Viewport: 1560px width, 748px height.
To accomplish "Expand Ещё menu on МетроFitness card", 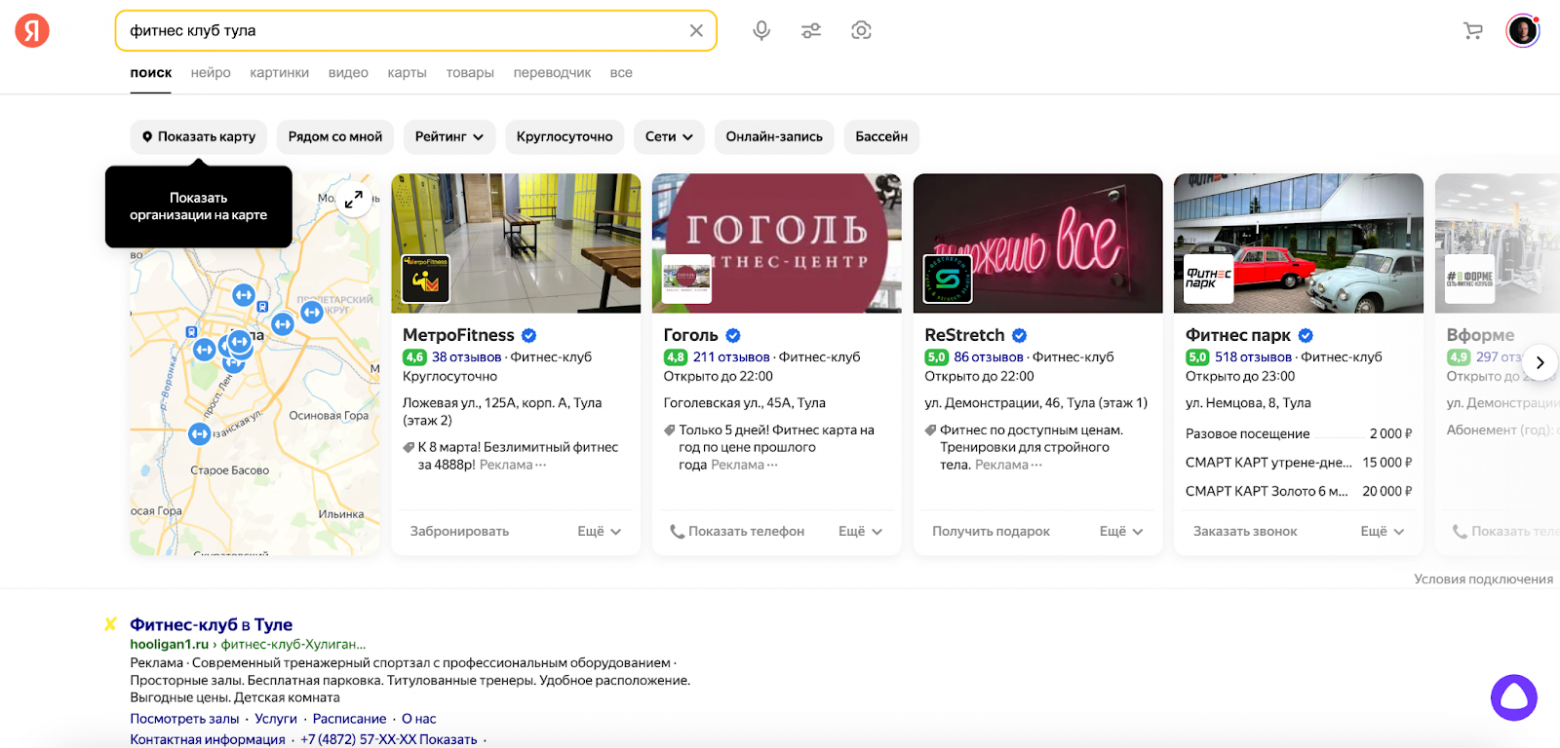I will pyautogui.click(x=599, y=531).
